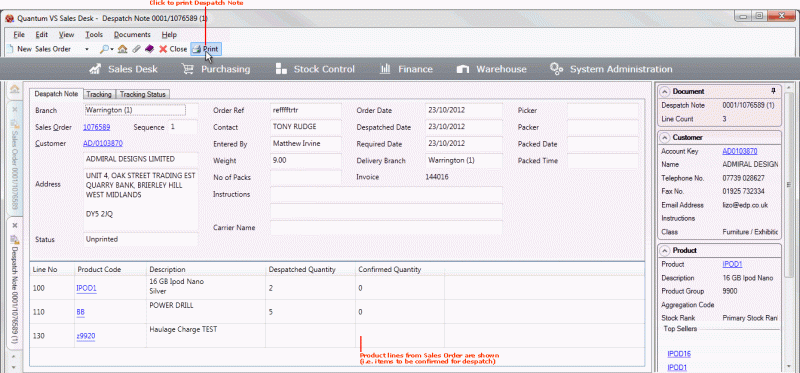This screenshot has height=373, width=800.
Task: Click the System Administration gears icon
Action: tap(556, 69)
